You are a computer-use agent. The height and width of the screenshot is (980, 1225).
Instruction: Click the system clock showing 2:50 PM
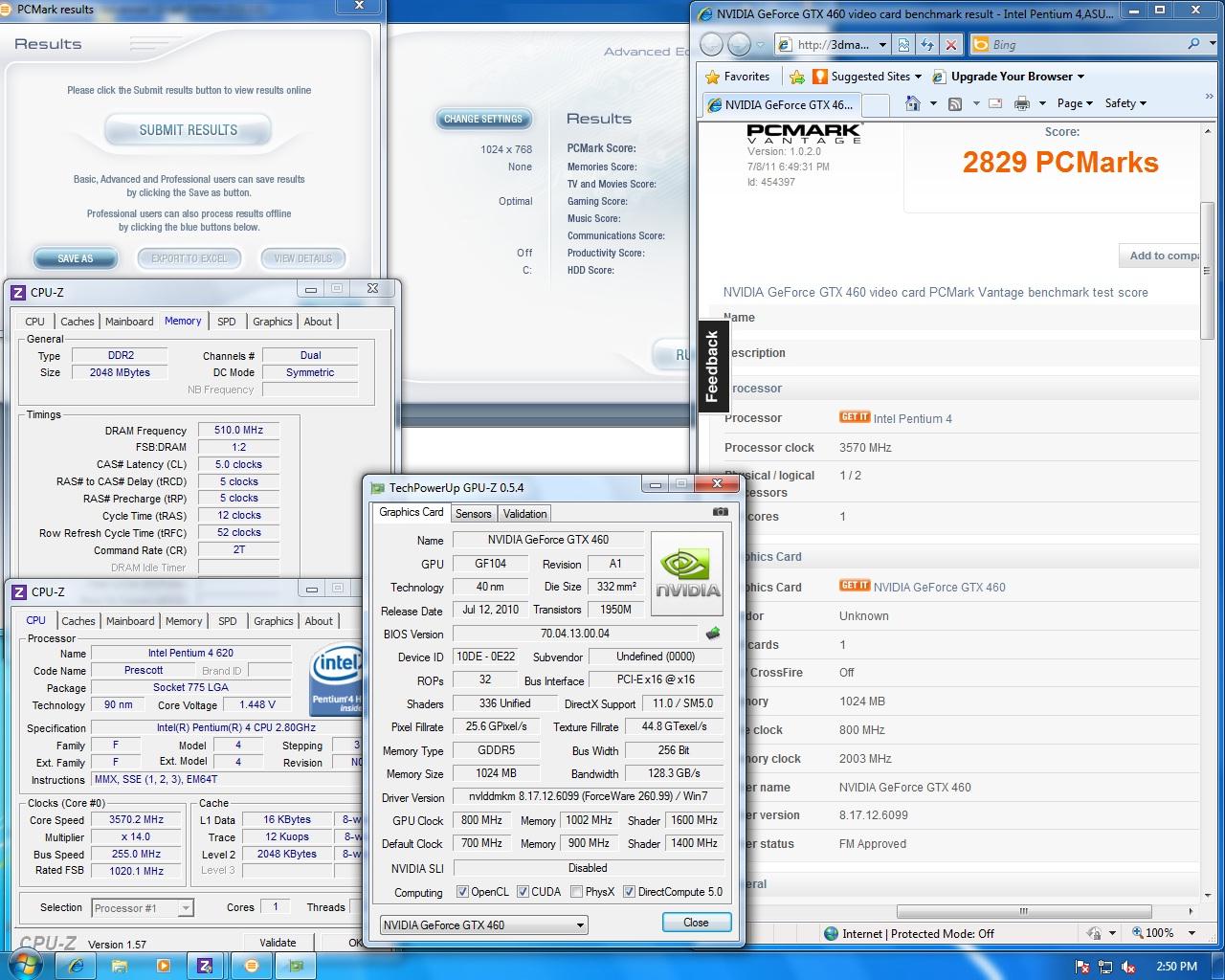(x=1176, y=967)
